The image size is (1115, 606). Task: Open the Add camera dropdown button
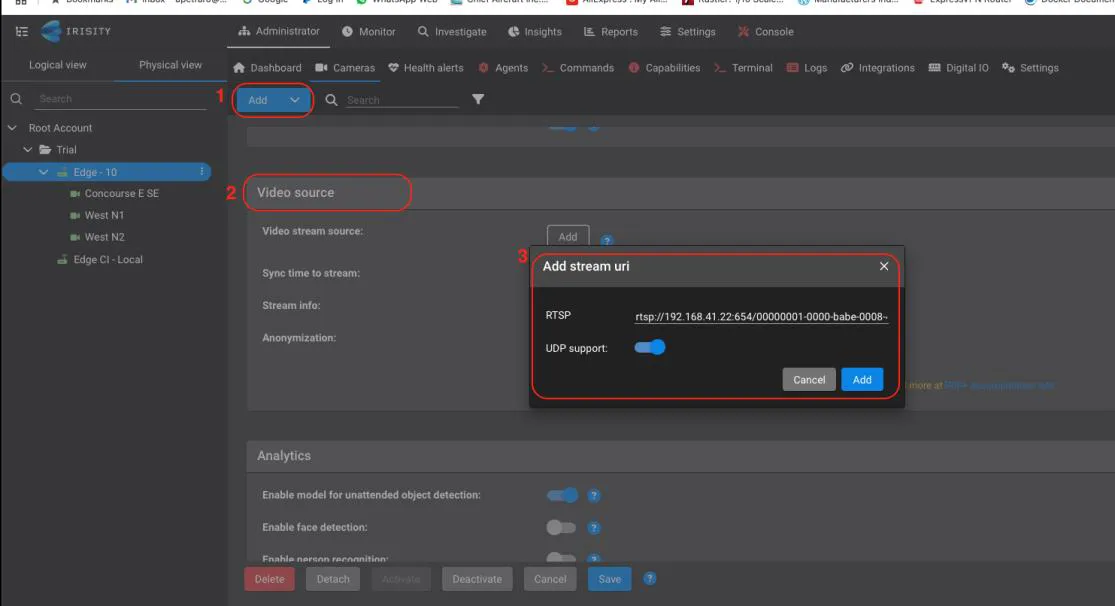pos(273,100)
